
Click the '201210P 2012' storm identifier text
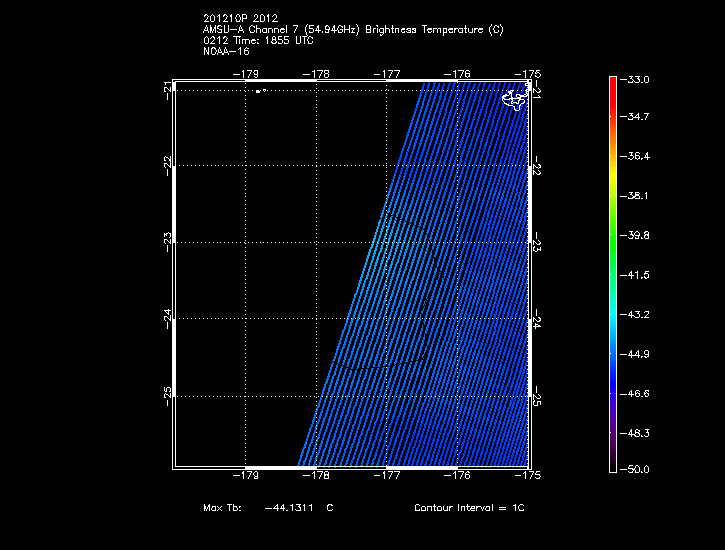(x=240, y=18)
